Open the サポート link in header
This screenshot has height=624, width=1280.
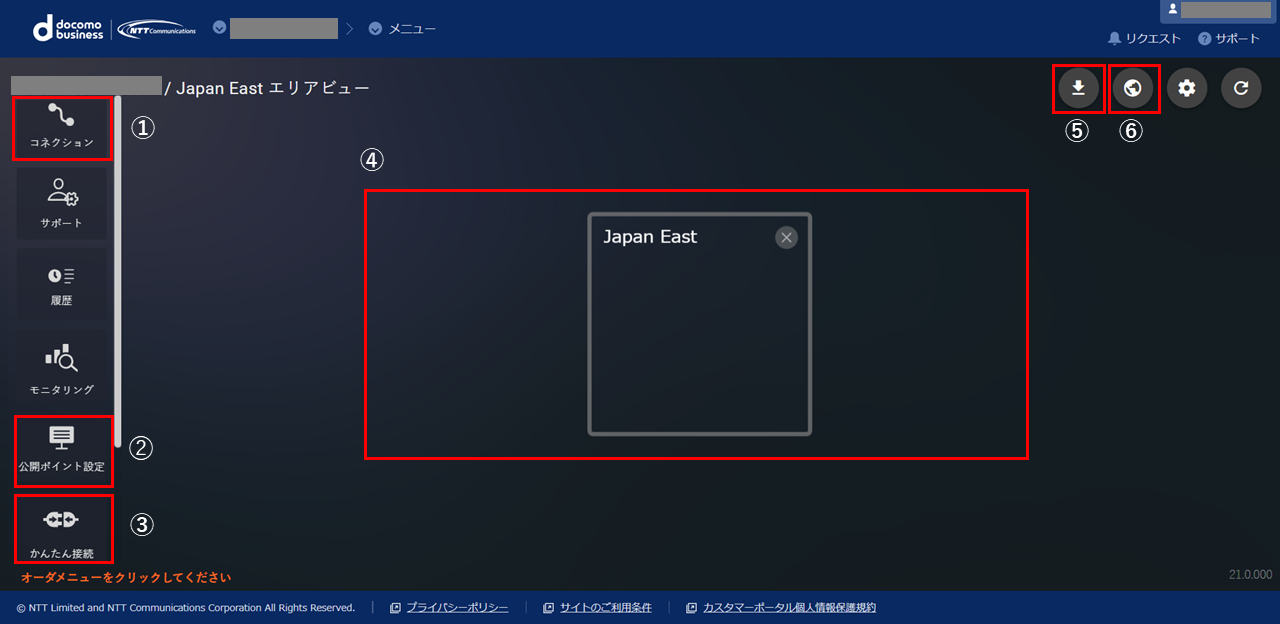tap(1230, 39)
